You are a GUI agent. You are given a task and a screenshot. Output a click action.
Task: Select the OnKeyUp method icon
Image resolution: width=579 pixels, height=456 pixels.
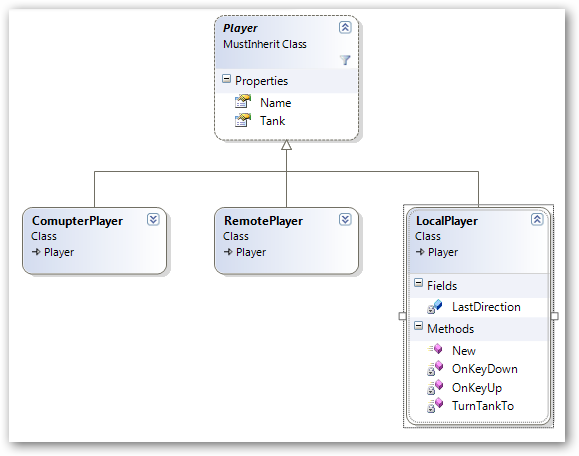435,387
